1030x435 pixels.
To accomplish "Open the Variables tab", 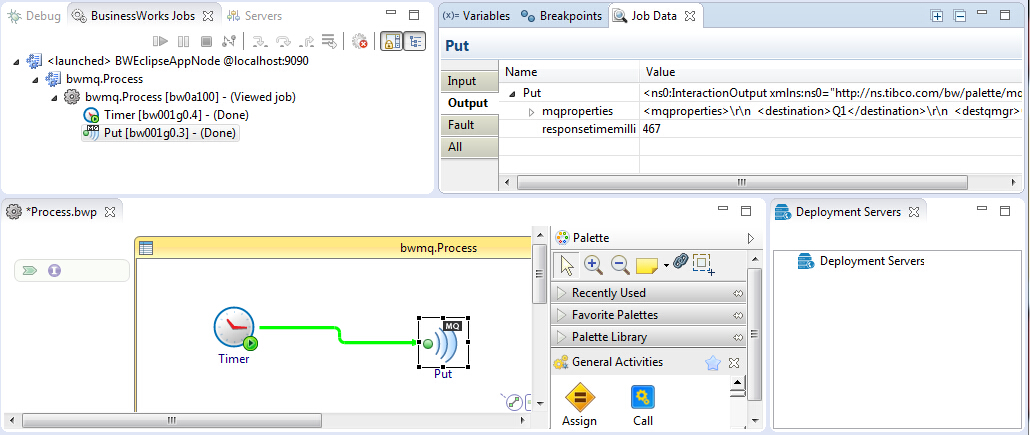I will 476,16.
